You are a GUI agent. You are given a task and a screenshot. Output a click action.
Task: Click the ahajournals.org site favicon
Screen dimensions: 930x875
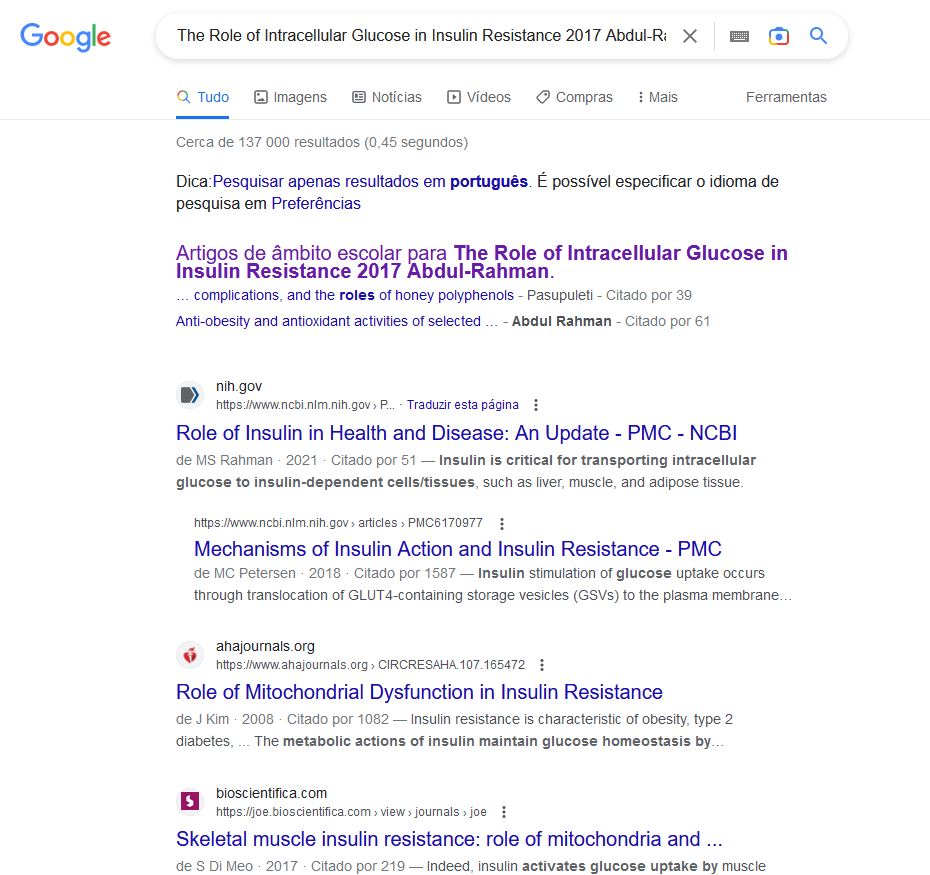click(190, 655)
